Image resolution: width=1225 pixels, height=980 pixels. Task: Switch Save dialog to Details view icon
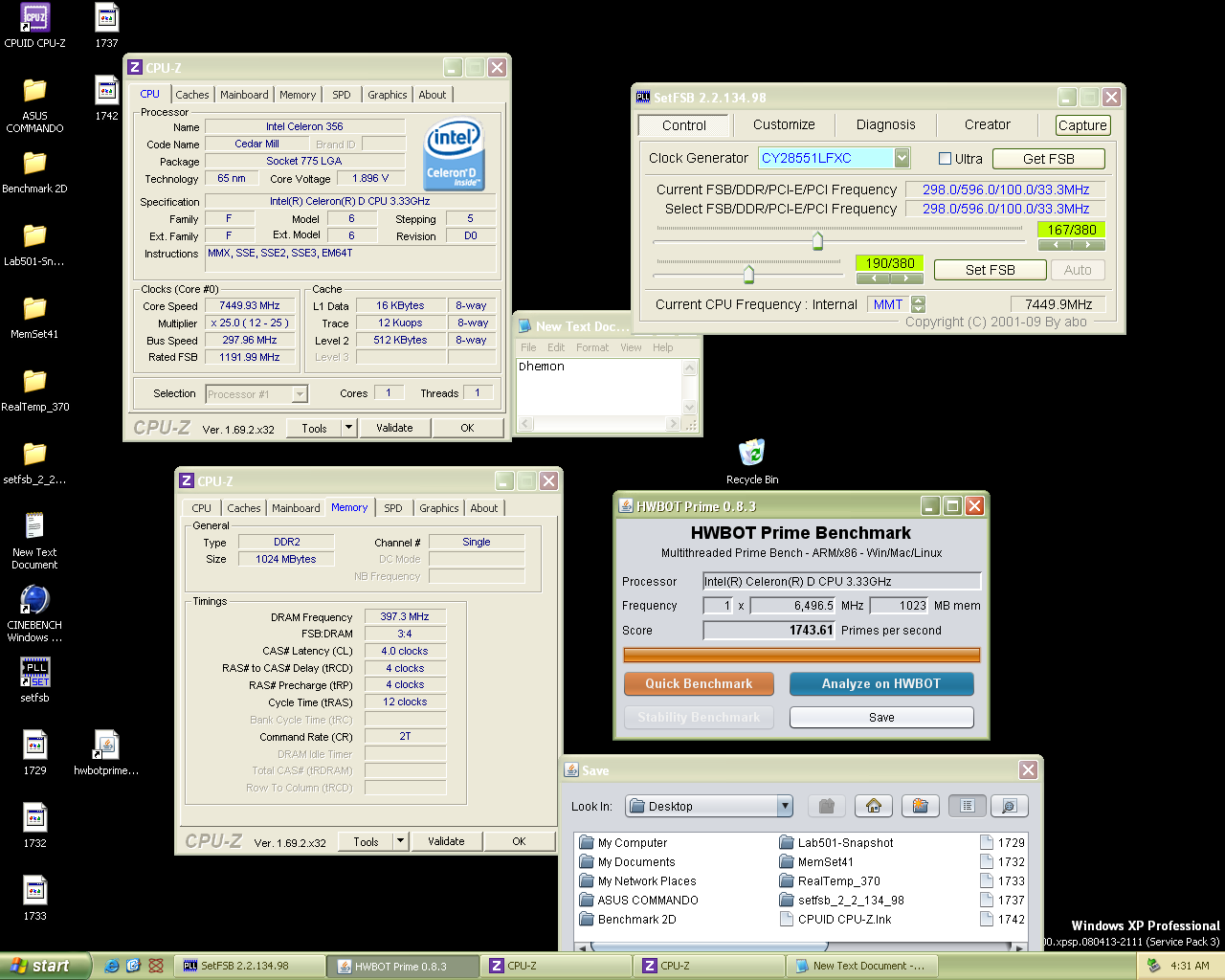pos(1009,806)
